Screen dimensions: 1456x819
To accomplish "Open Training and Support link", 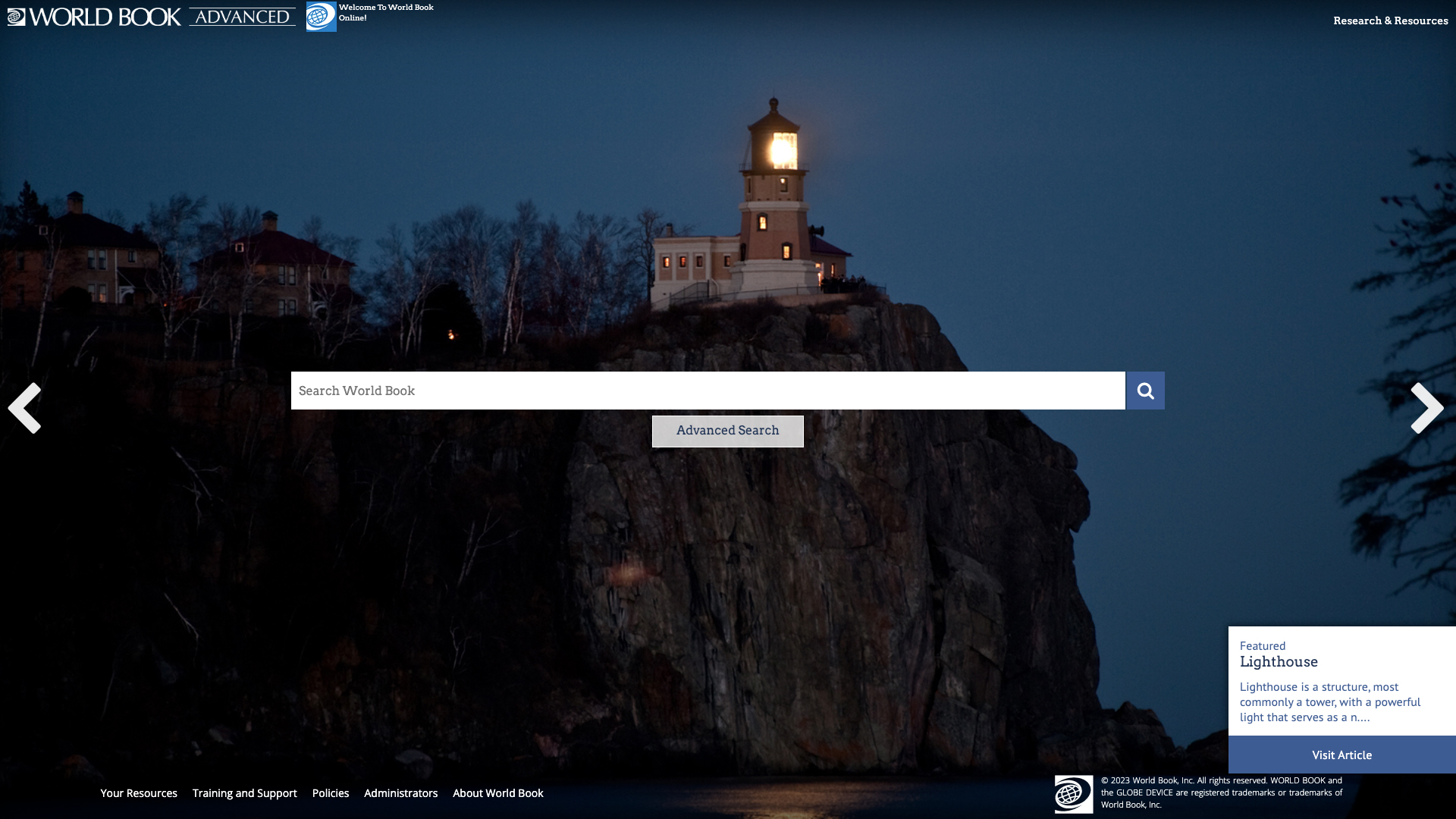I will [244, 793].
